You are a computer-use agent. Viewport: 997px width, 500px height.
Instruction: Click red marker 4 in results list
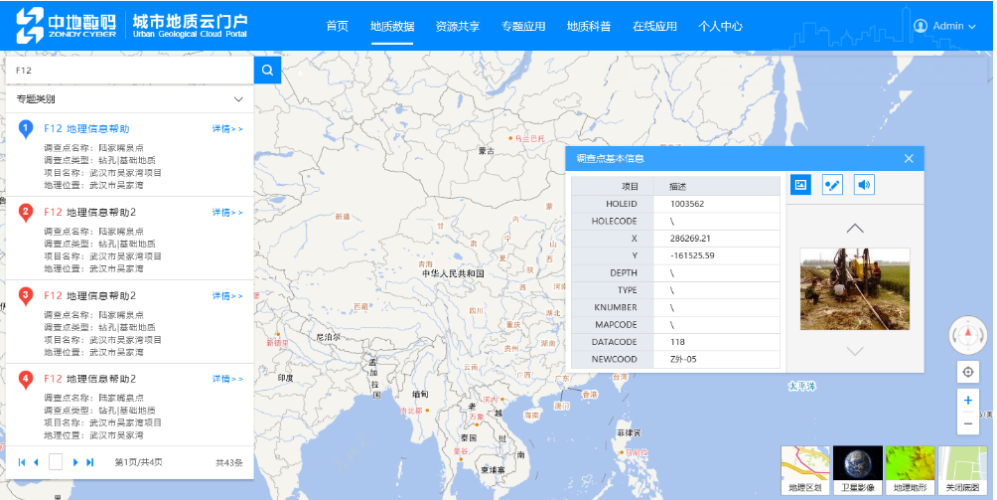(25, 380)
